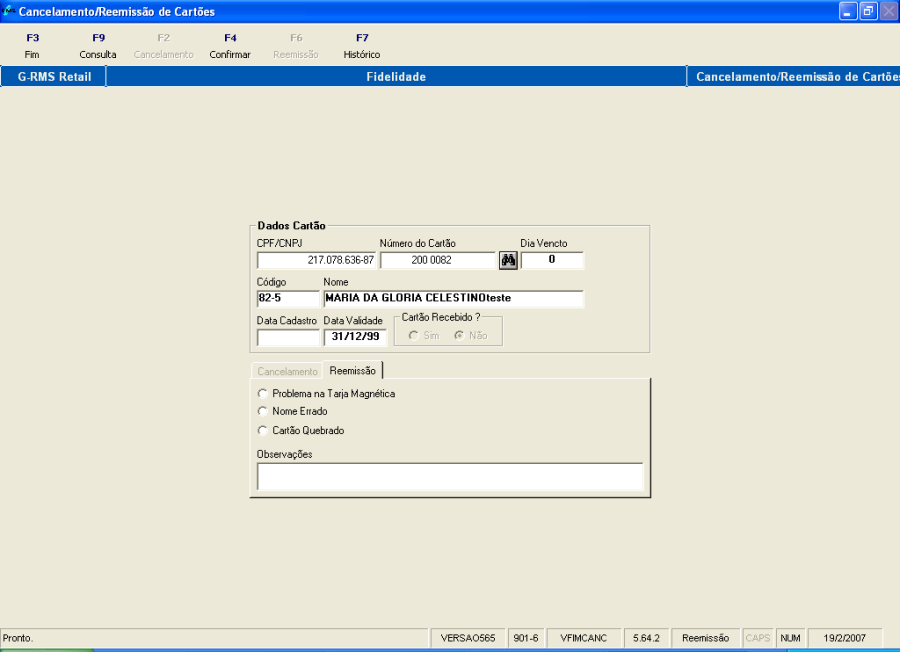Click the Dados Cartão group label

click(291, 226)
